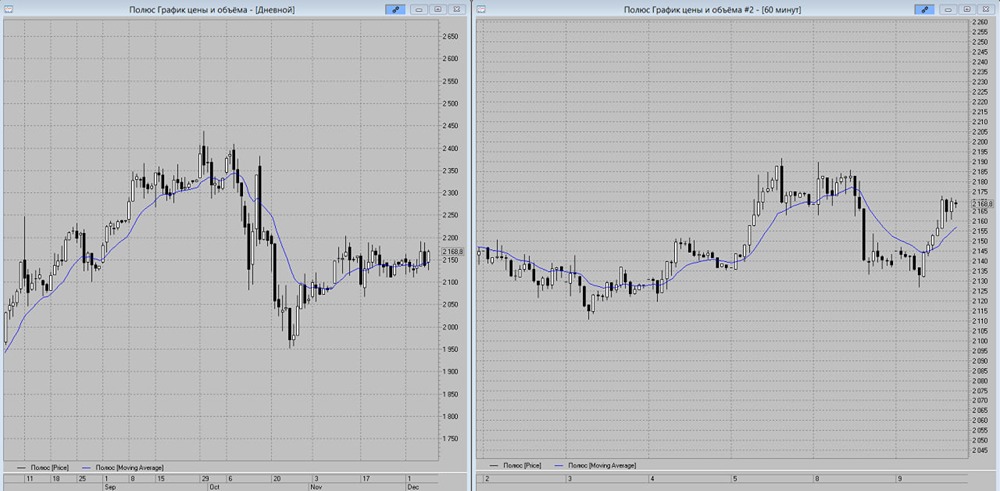Click the 2 100 price label on the 60-minute axis

tap(980, 341)
